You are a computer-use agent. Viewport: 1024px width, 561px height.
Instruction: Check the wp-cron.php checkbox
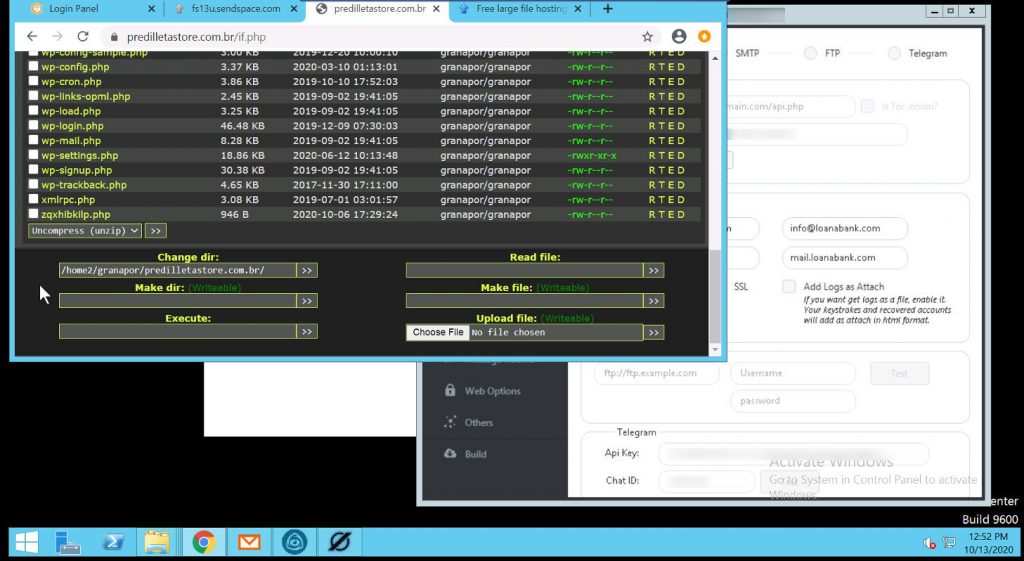point(33,82)
